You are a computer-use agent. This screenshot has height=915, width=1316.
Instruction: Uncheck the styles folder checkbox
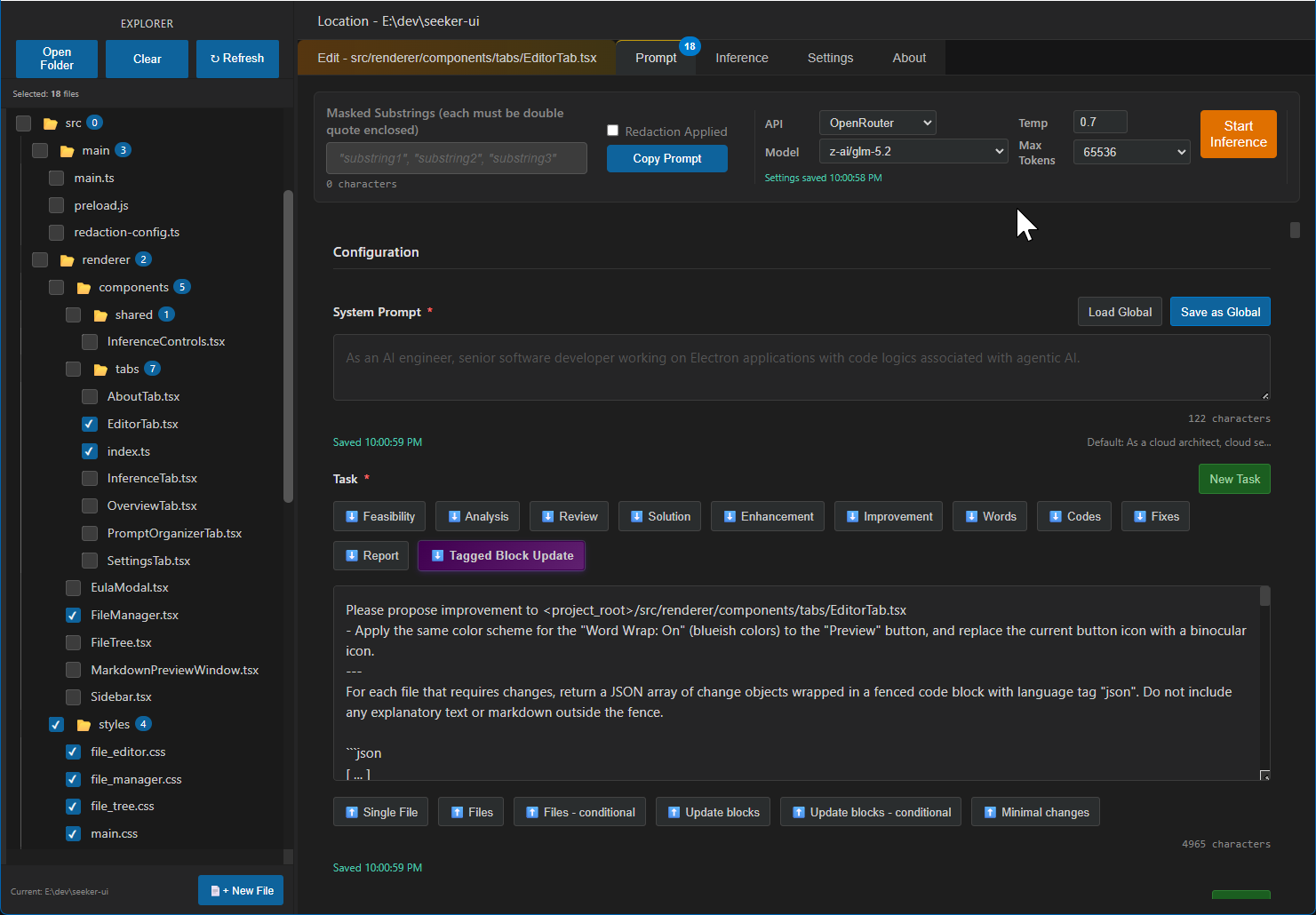(57, 725)
